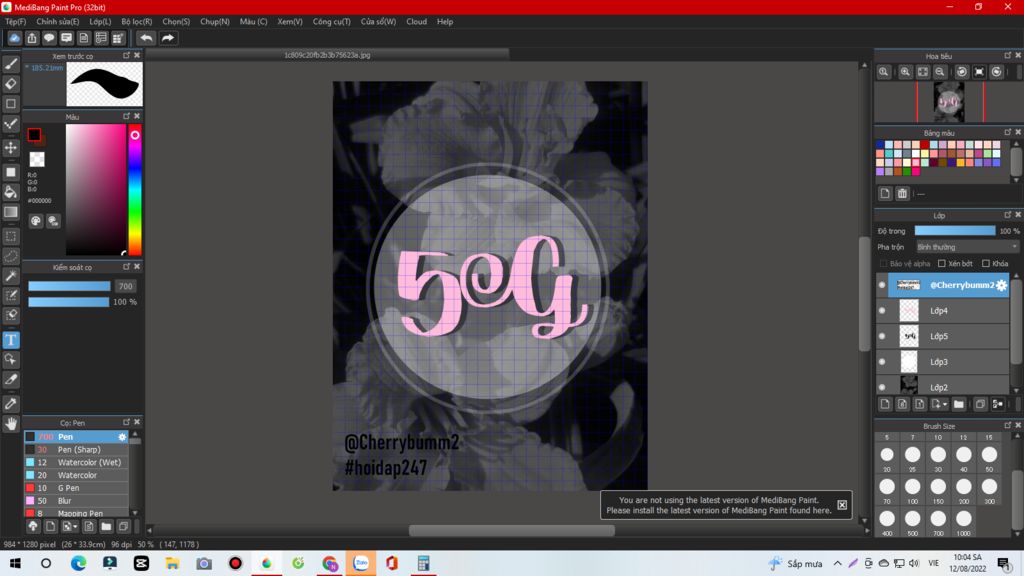
Task: Select the Lasso selection tool
Action: 11,256
